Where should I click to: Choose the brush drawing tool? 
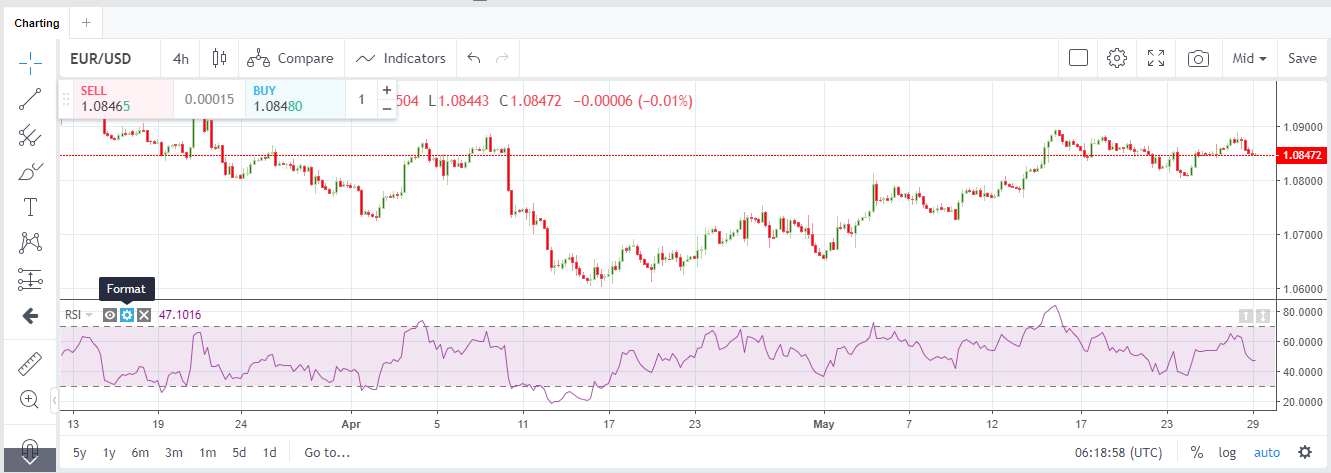point(30,171)
